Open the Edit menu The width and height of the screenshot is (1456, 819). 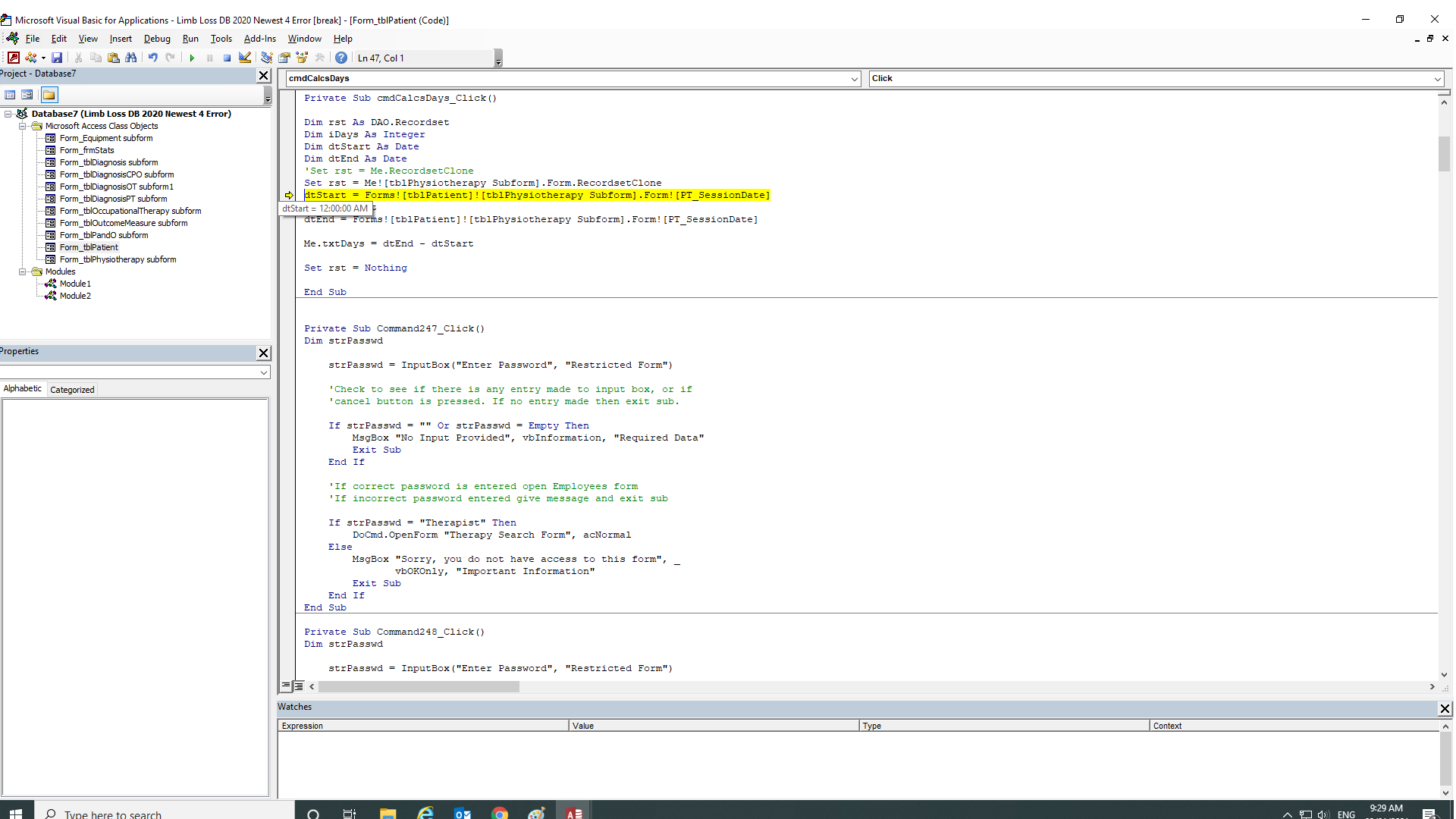click(59, 39)
